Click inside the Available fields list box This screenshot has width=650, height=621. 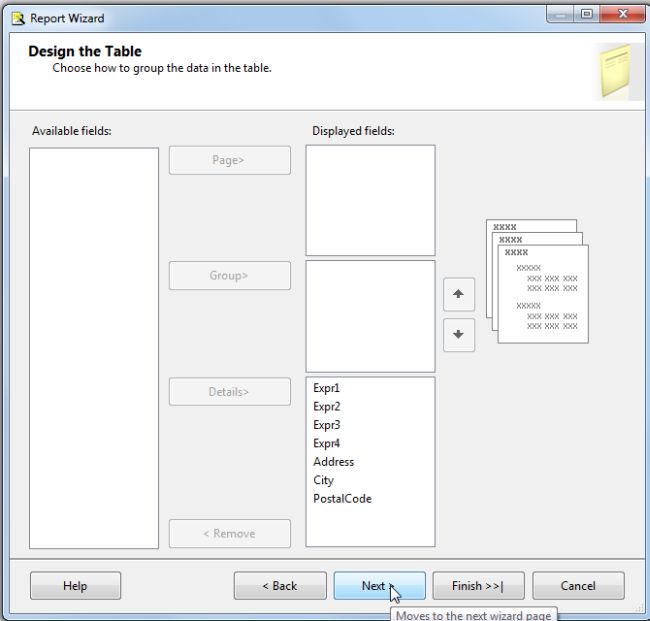coord(94,348)
